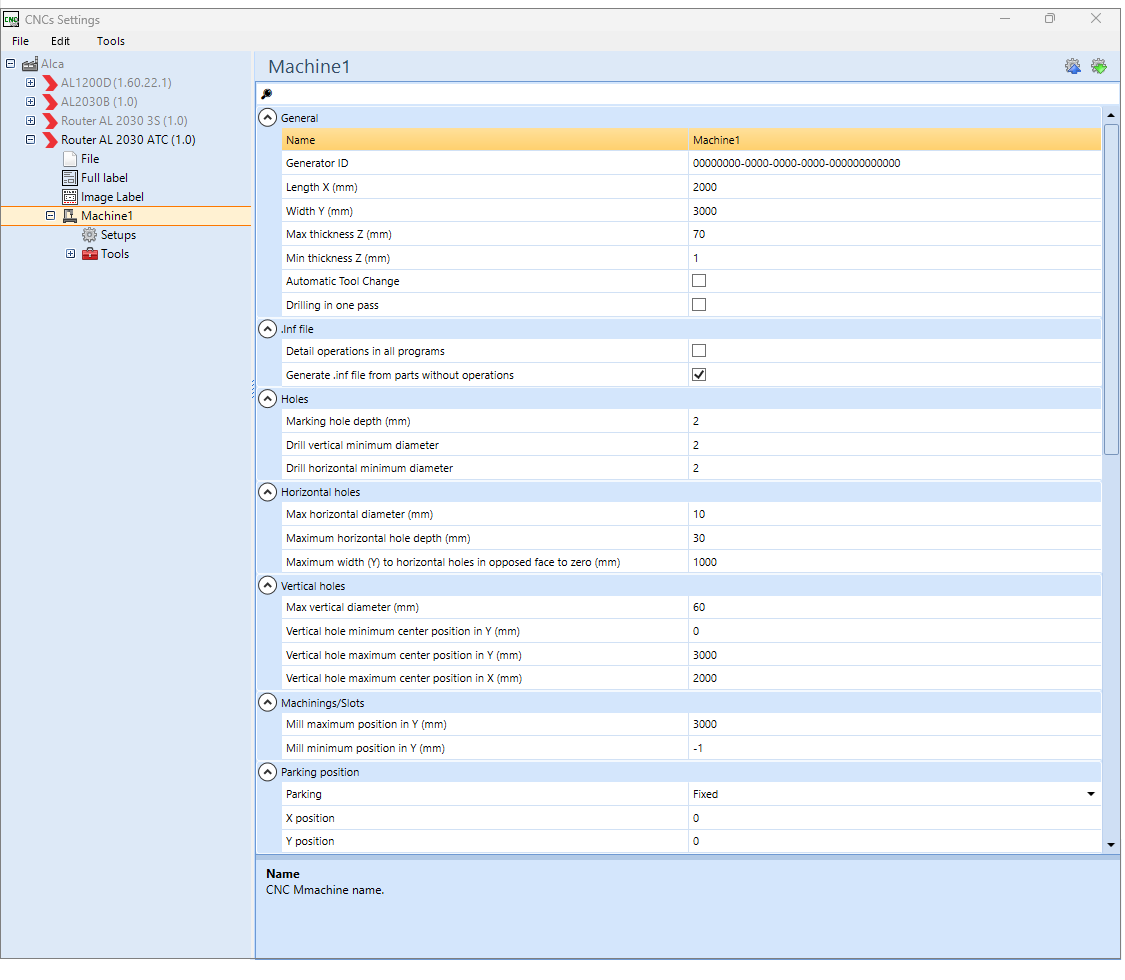Edit X position value under Parking
Viewport: 1125px width, 980px height.
pos(895,818)
